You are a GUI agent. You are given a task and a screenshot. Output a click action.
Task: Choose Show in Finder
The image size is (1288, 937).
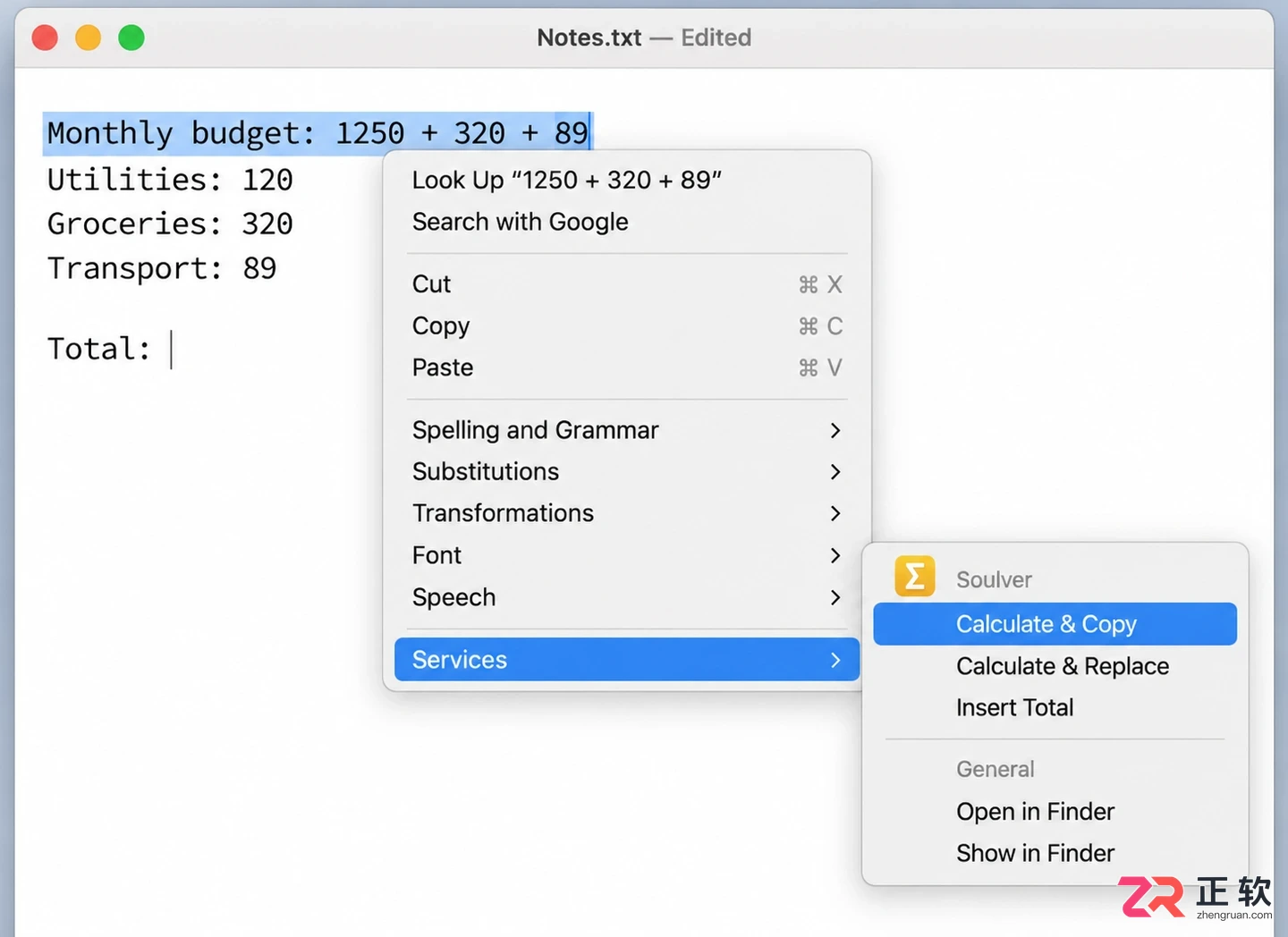pos(1055,853)
